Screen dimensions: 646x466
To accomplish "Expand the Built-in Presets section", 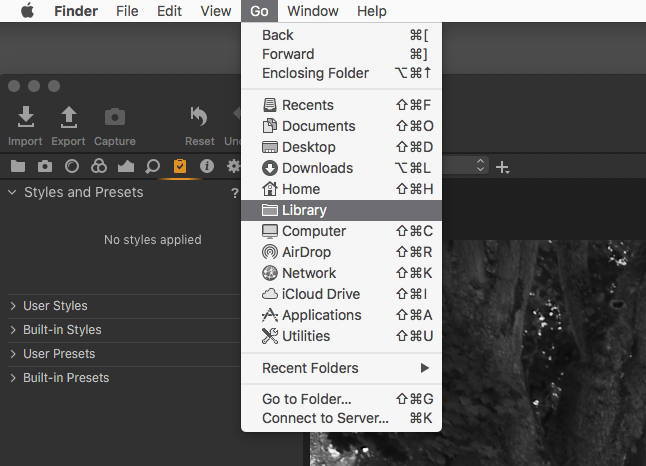I will tap(66, 378).
